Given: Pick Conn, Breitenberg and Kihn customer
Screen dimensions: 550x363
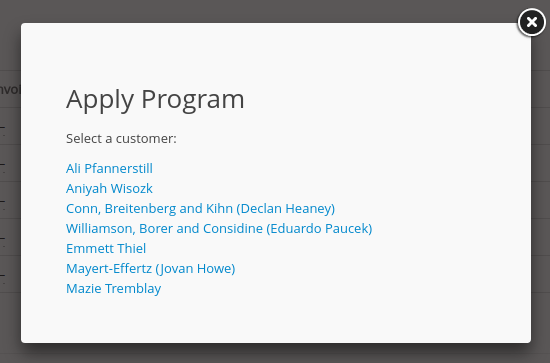Looking at the screenshot, I should tap(200, 208).
